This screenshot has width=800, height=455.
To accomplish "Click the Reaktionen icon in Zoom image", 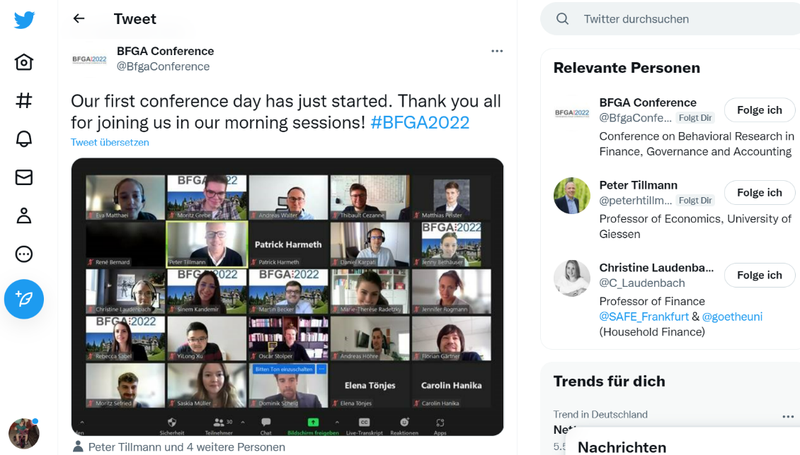I will coord(404,422).
